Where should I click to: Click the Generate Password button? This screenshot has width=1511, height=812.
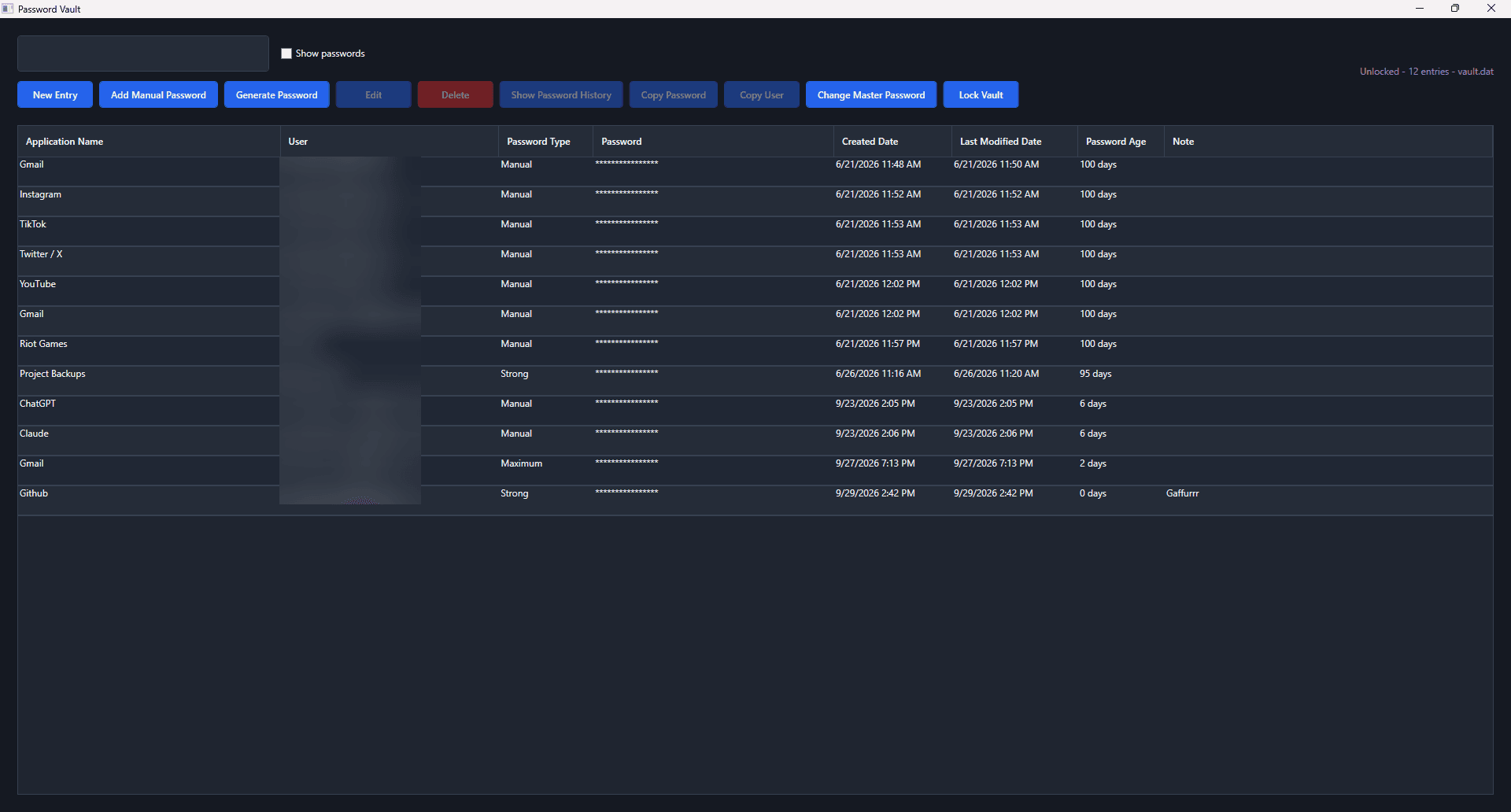[x=277, y=94]
